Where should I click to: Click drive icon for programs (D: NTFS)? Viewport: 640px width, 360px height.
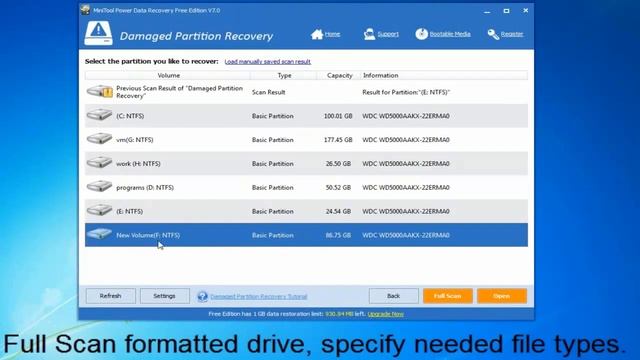coord(99,186)
